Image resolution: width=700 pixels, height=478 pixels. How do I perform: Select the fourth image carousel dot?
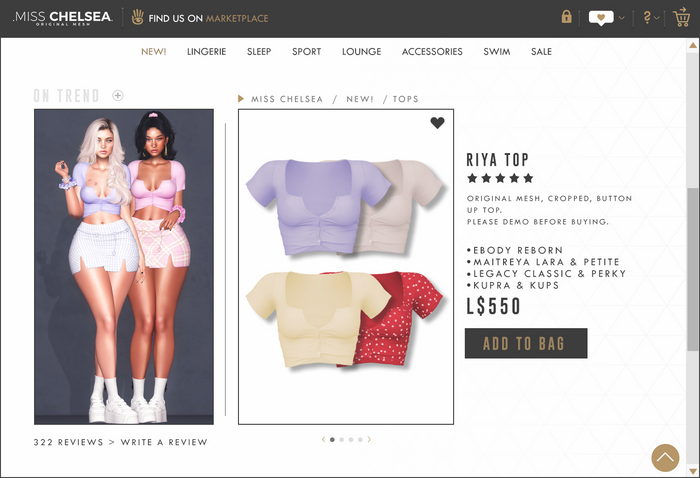360,440
